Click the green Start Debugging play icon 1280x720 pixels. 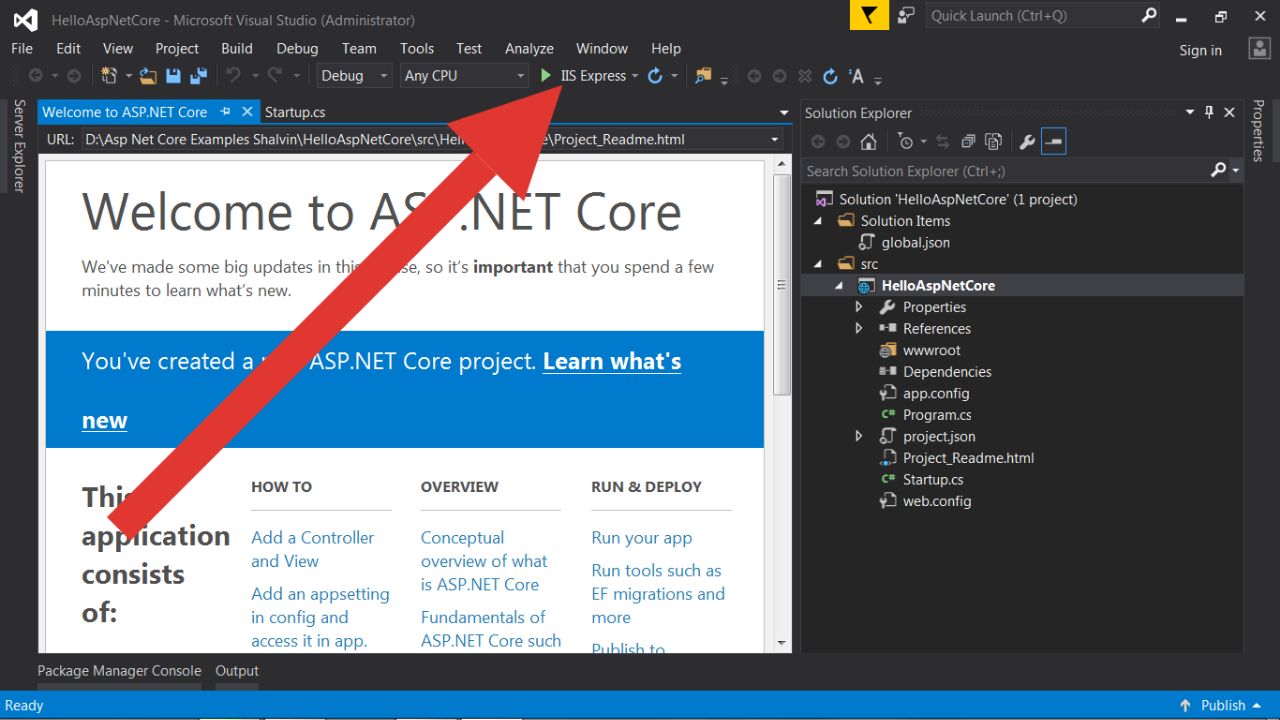[546, 75]
